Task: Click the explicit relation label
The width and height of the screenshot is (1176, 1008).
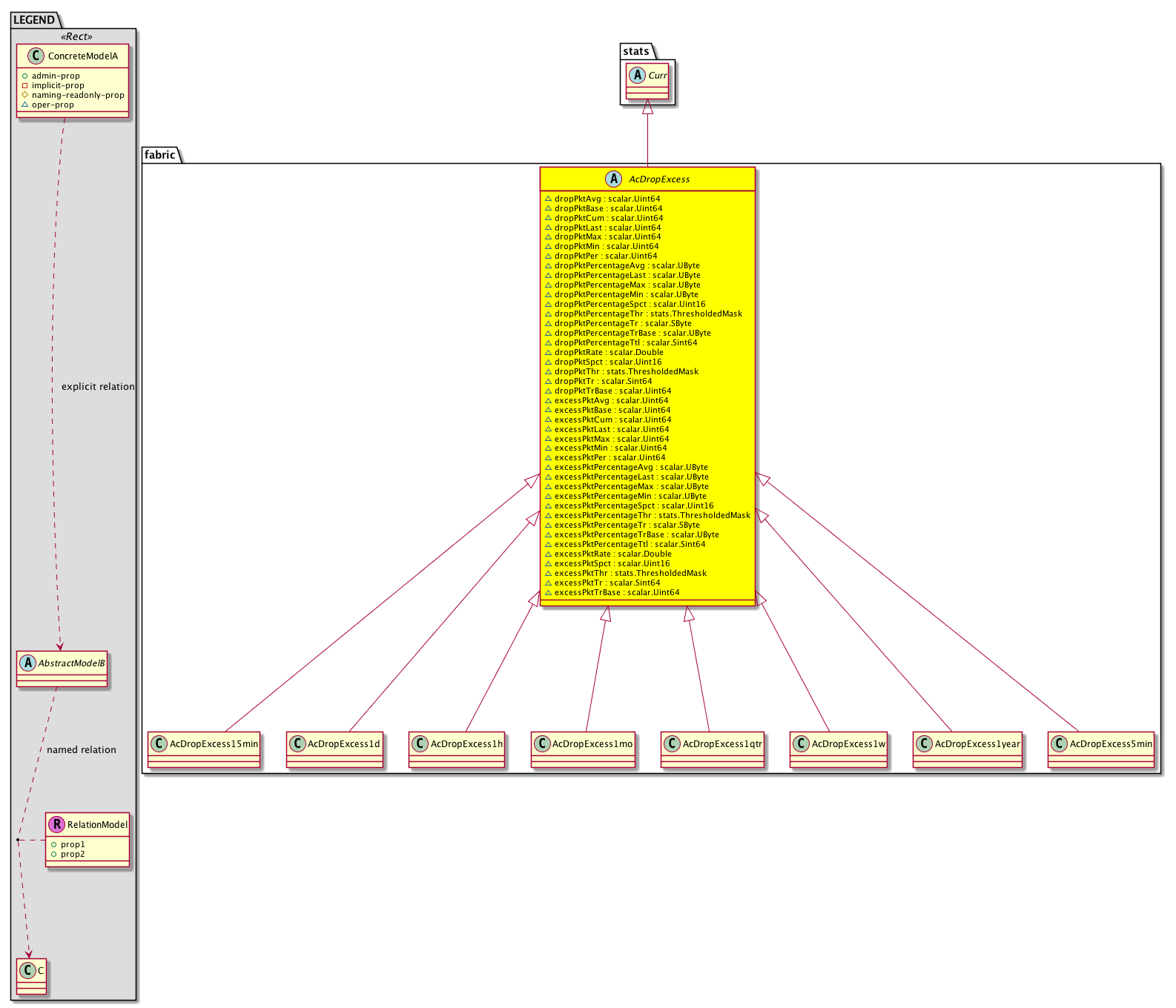Action: pyautogui.click(x=98, y=386)
